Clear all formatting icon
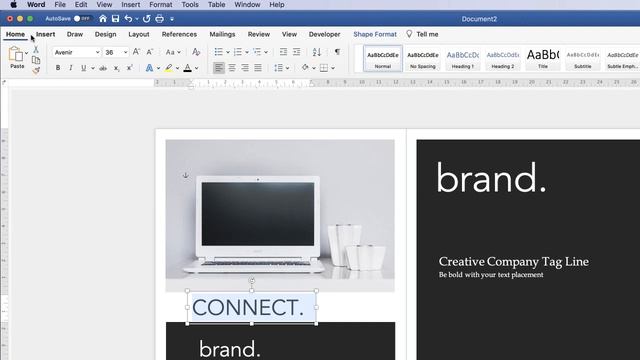Screen dimensions: 640x360 click(x=196, y=52)
